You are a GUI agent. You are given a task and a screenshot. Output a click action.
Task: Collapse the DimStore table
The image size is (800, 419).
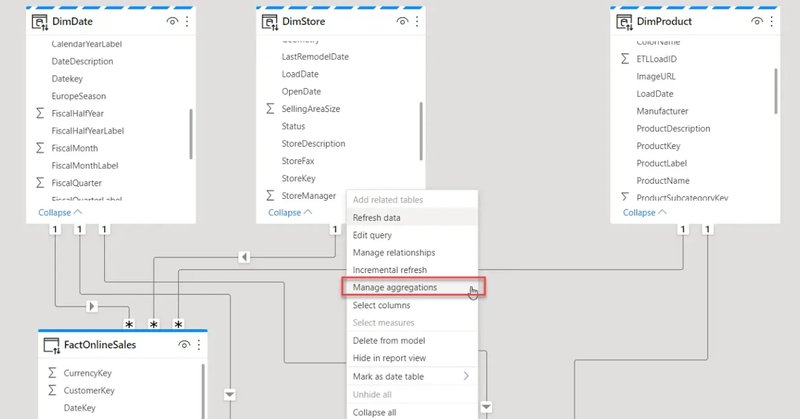290,212
